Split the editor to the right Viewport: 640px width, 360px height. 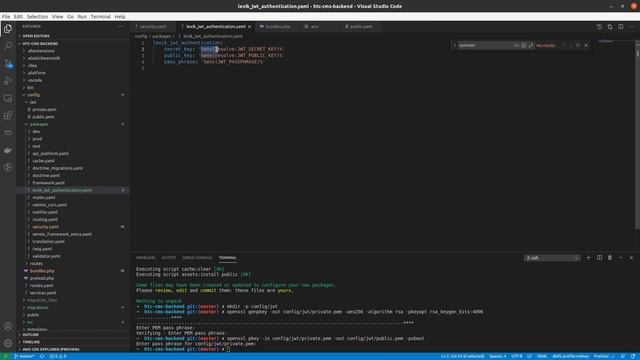[620, 27]
